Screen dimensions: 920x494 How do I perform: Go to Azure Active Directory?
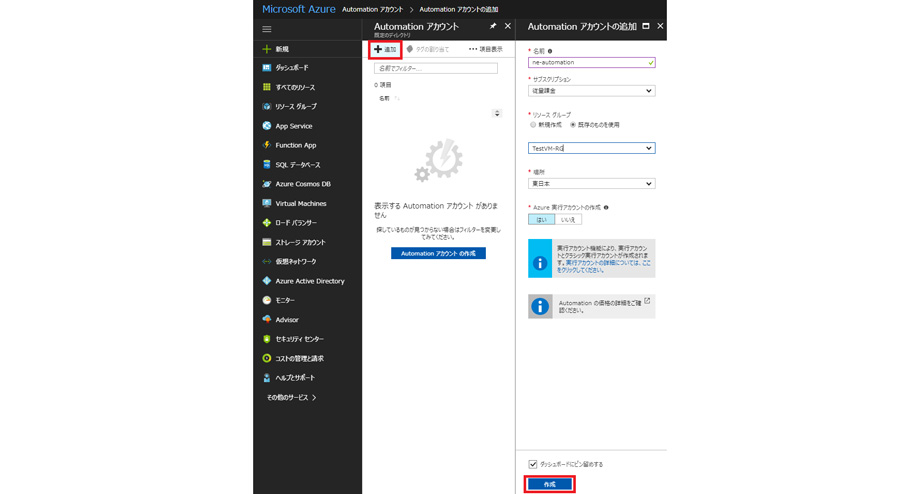coord(309,281)
